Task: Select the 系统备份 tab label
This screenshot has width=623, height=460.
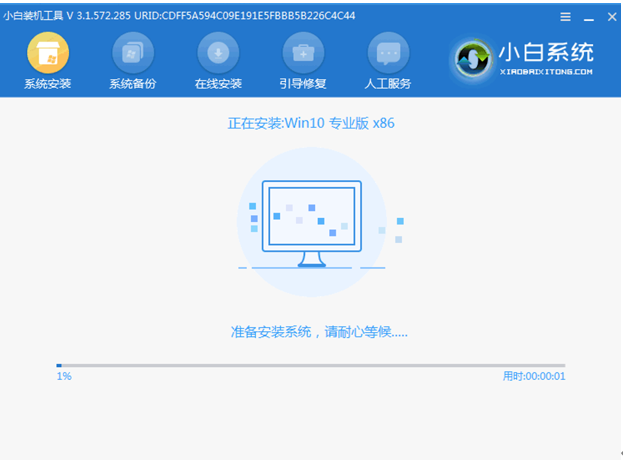Action: pos(133,83)
